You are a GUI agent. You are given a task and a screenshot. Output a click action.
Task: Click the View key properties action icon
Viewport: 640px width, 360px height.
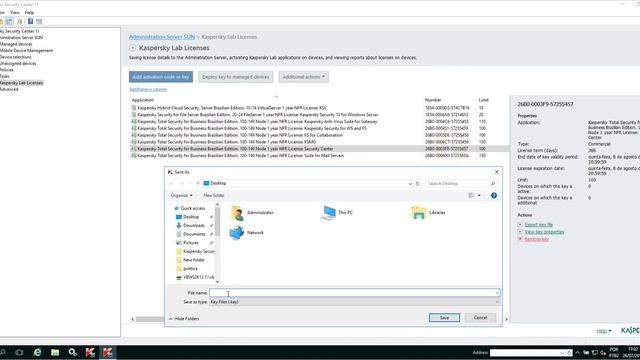[x=520, y=231]
